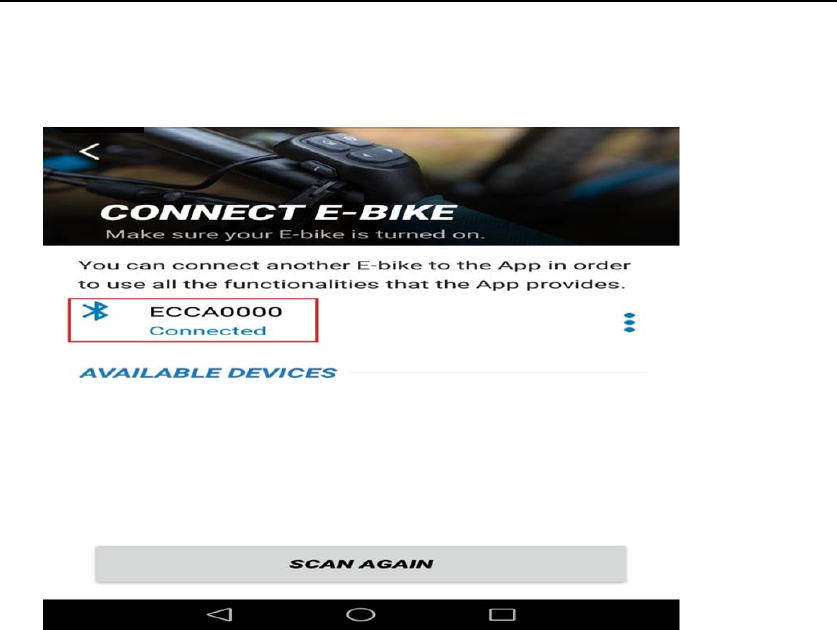Tap the paragraph about connecting another E-bike
The height and width of the screenshot is (630, 837).
354,274
